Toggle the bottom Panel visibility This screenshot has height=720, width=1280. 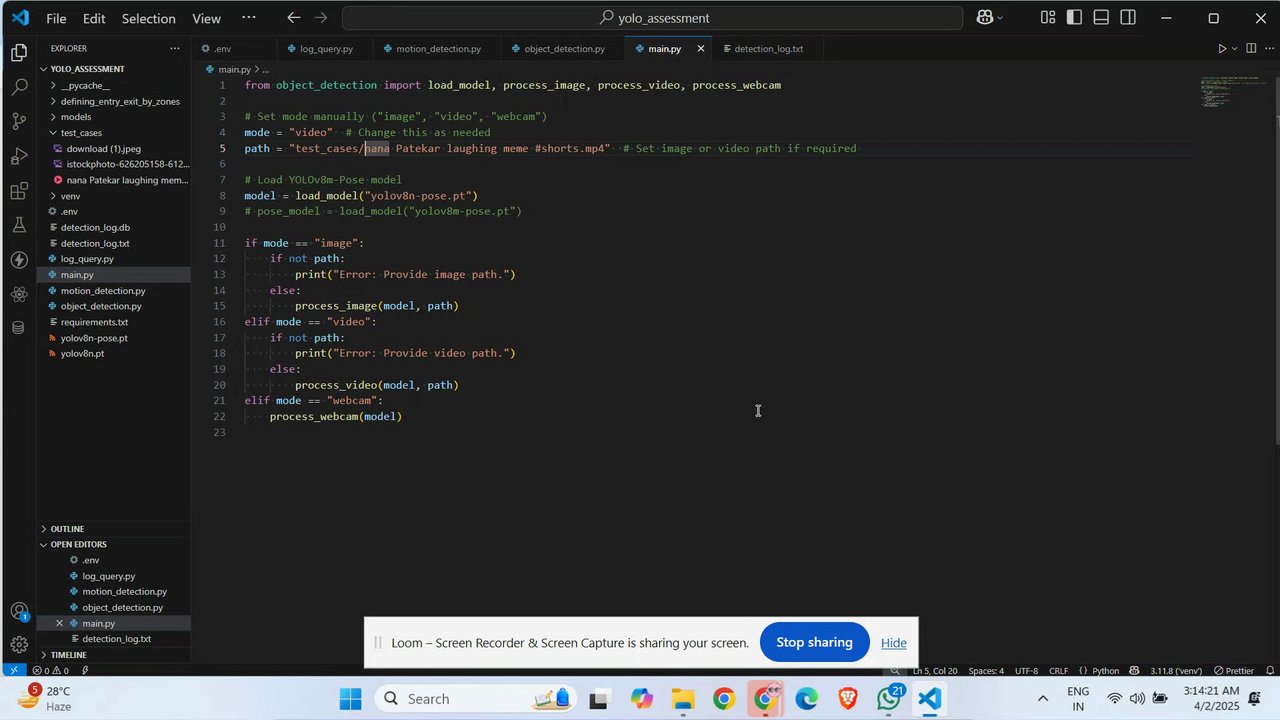(1101, 18)
